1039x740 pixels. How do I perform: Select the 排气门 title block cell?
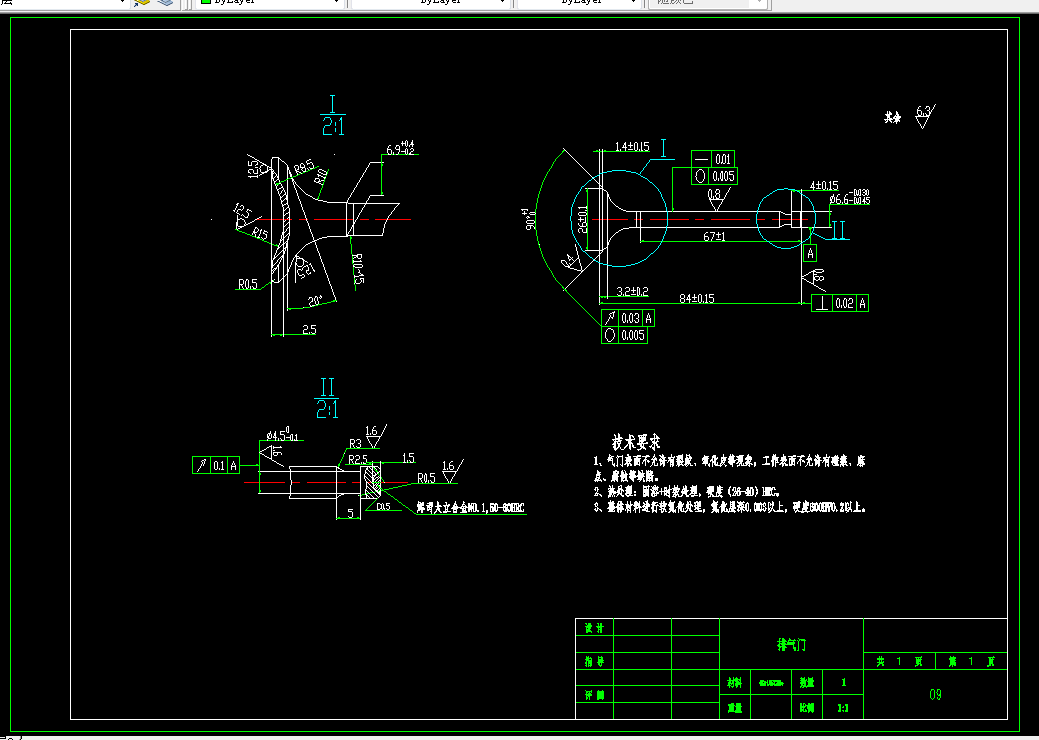point(791,644)
